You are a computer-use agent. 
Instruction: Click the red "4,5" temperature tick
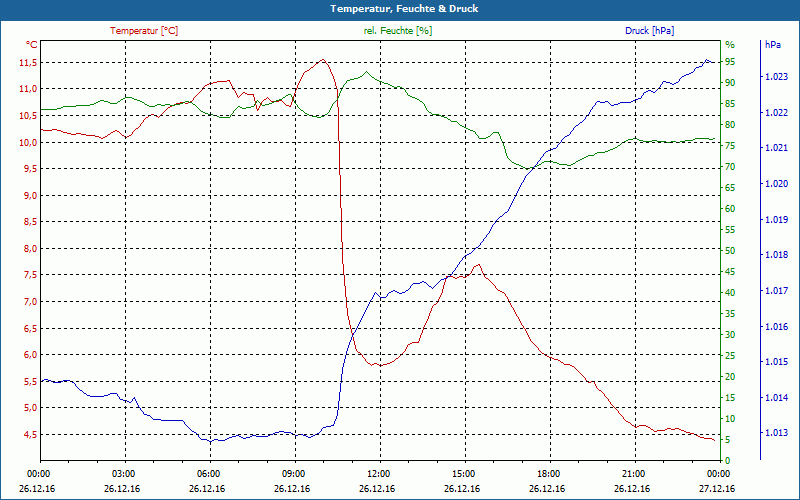click(x=30, y=435)
